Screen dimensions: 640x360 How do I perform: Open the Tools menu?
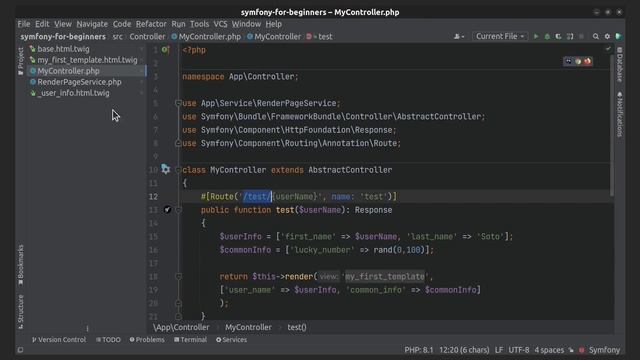[199, 24]
